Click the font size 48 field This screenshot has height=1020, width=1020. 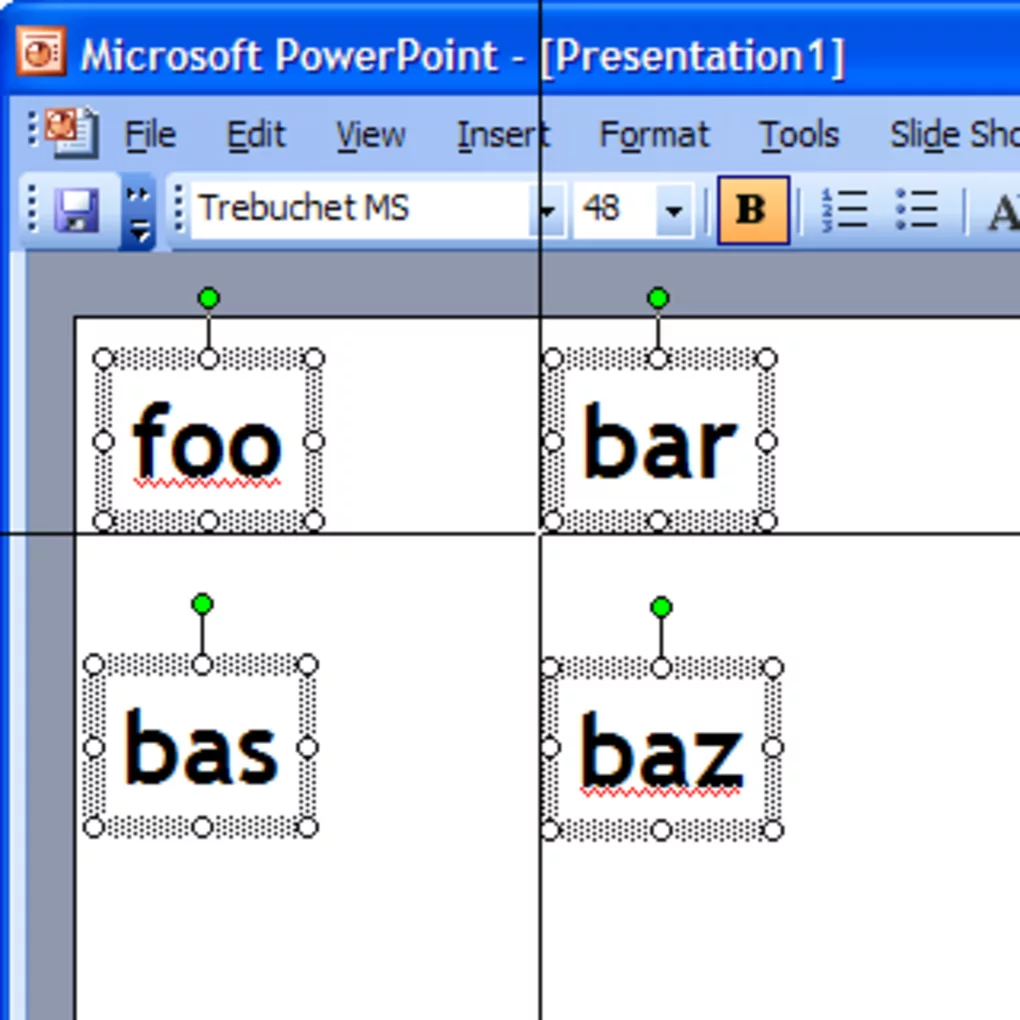click(610, 209)
